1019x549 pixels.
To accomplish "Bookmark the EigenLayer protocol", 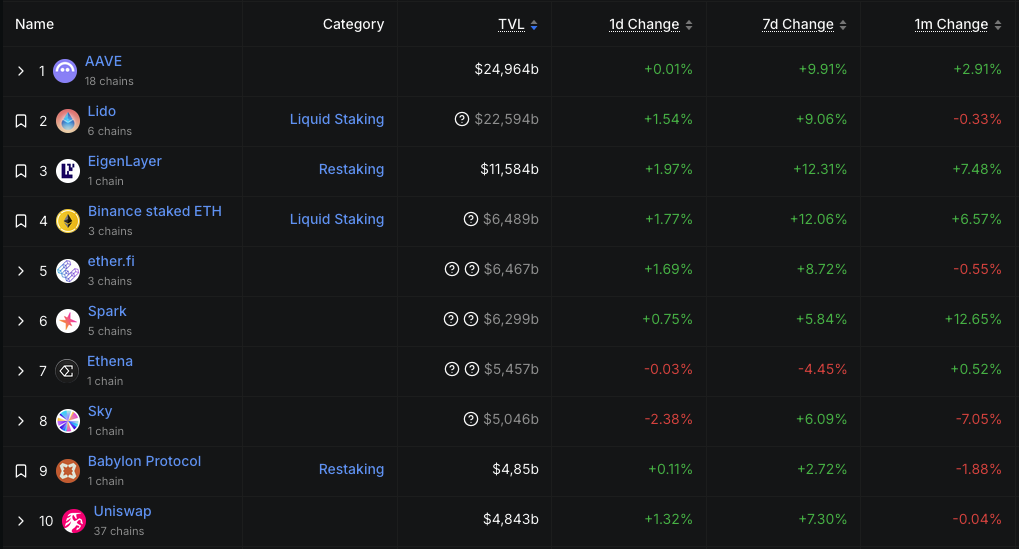I will point(21,171).
